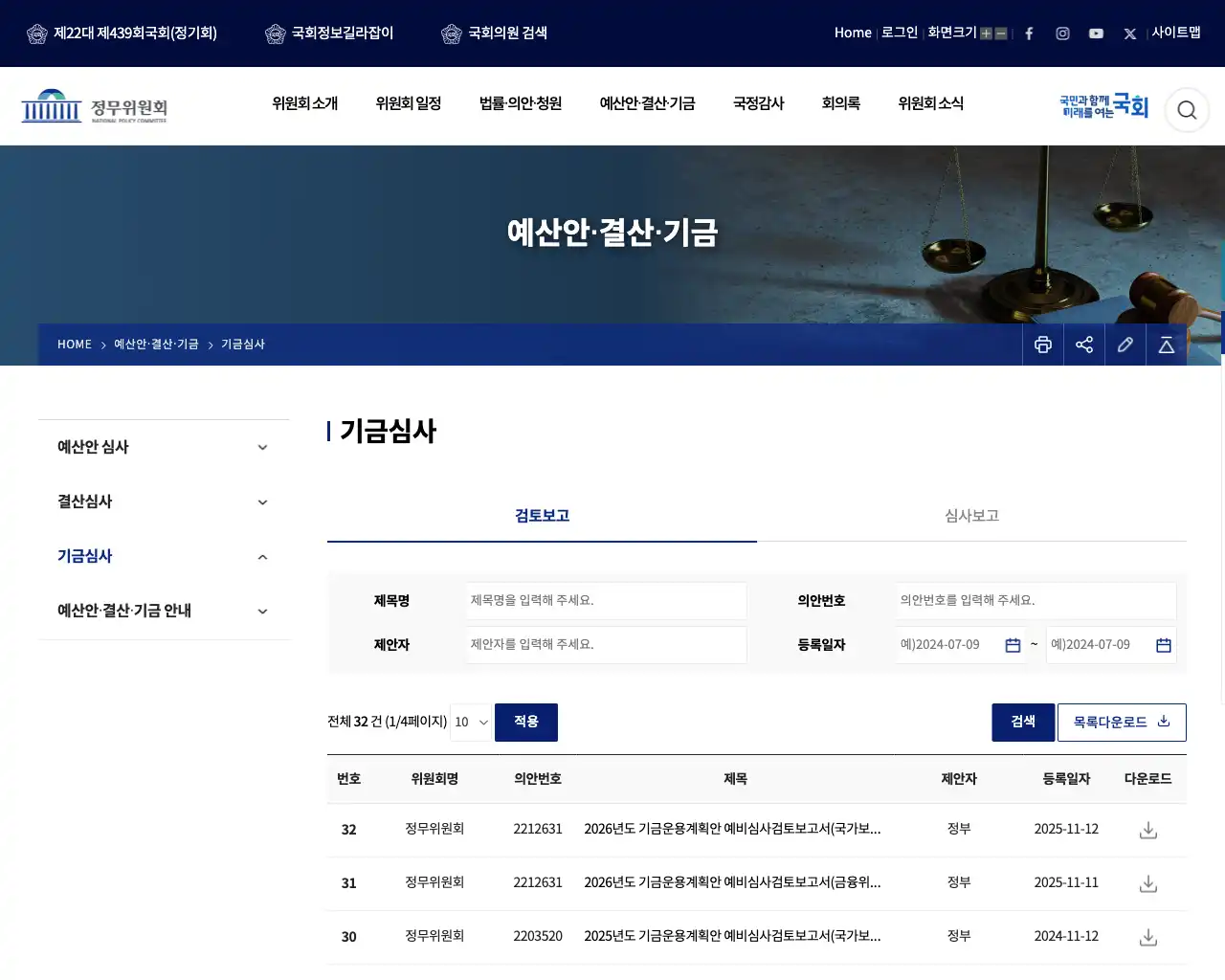Open calendar for end date field
The image size is (1225, 980).
pos(1164,645)
